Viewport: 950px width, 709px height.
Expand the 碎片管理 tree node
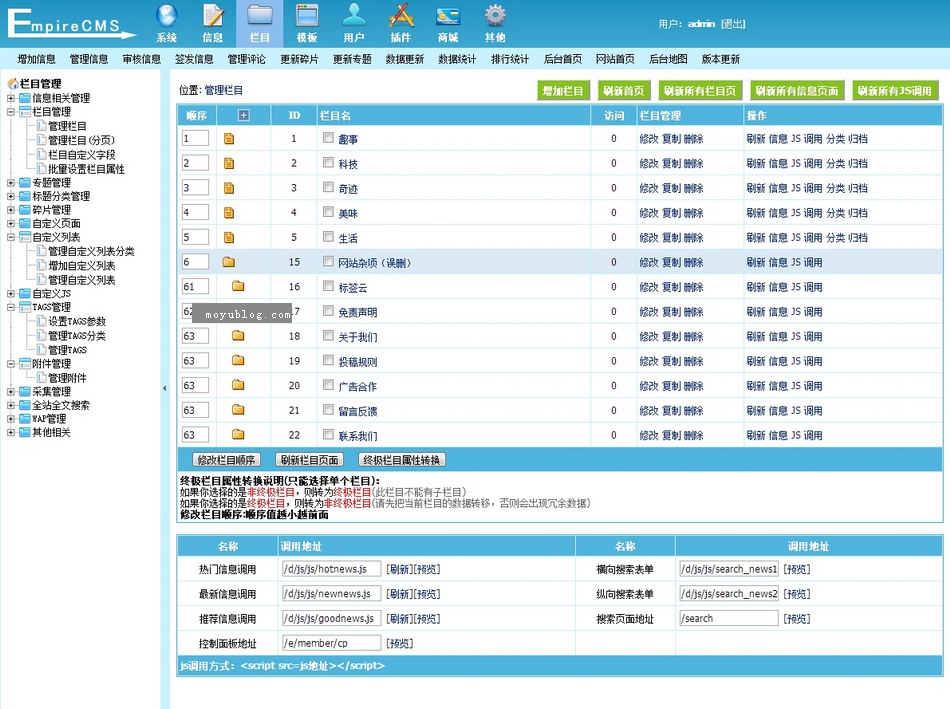[10, 210]
